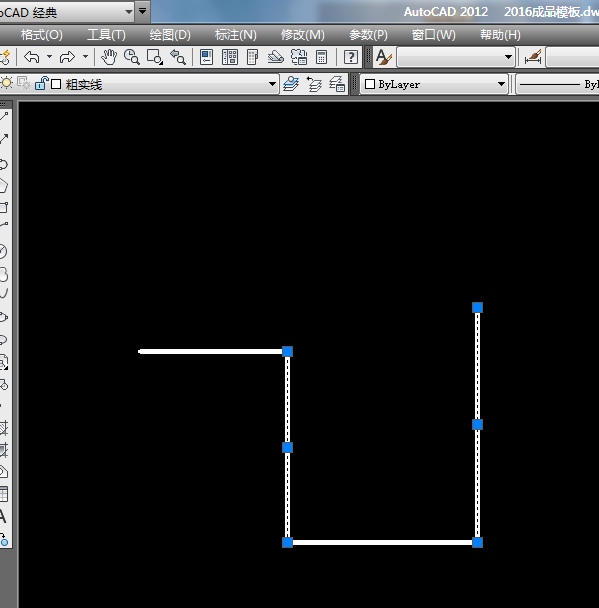Open the Sheet Set Manager icon

click(276, 57)
